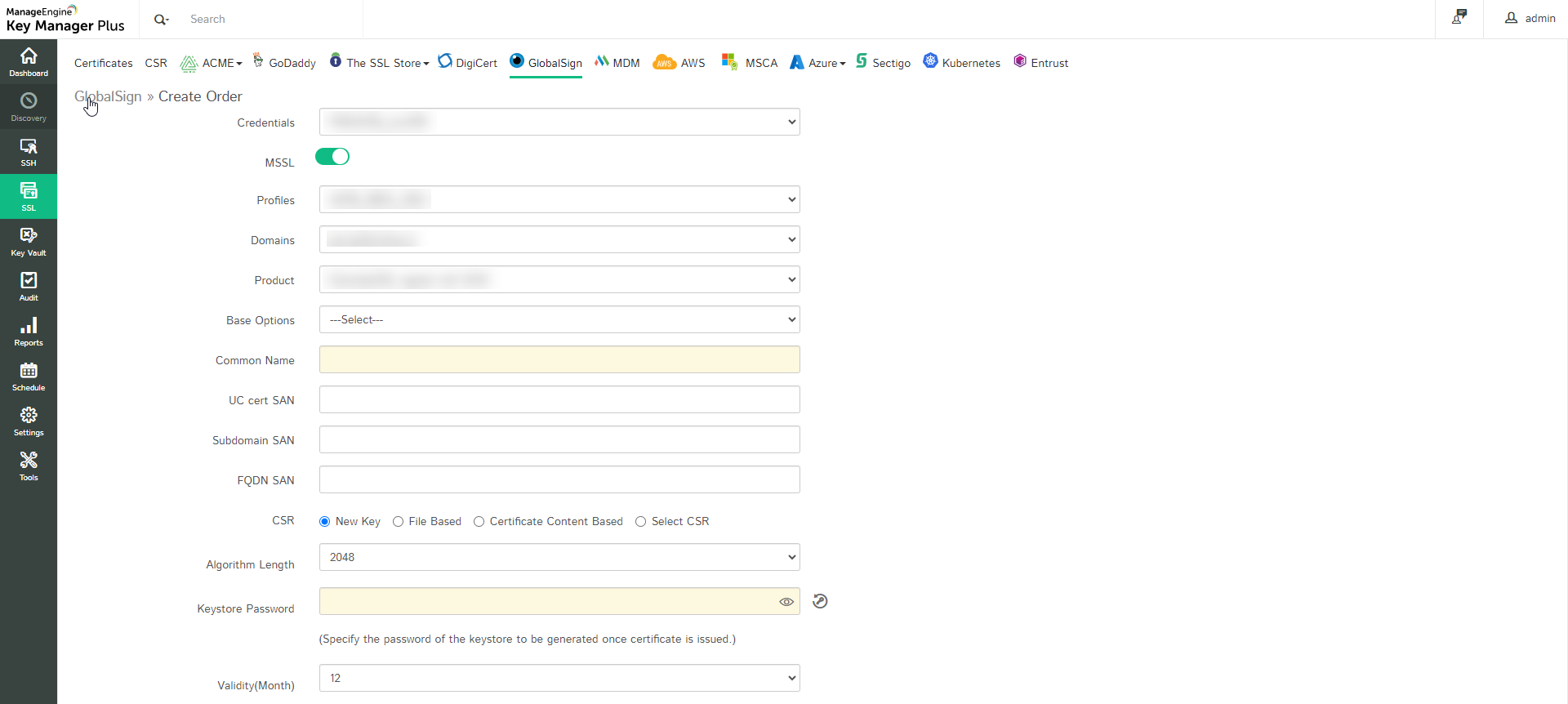The height and width of the screenshot is (704, 1568).
Task: Click The SSL Store logo icon
Action: pyautogui.click(x=336, y=60)
